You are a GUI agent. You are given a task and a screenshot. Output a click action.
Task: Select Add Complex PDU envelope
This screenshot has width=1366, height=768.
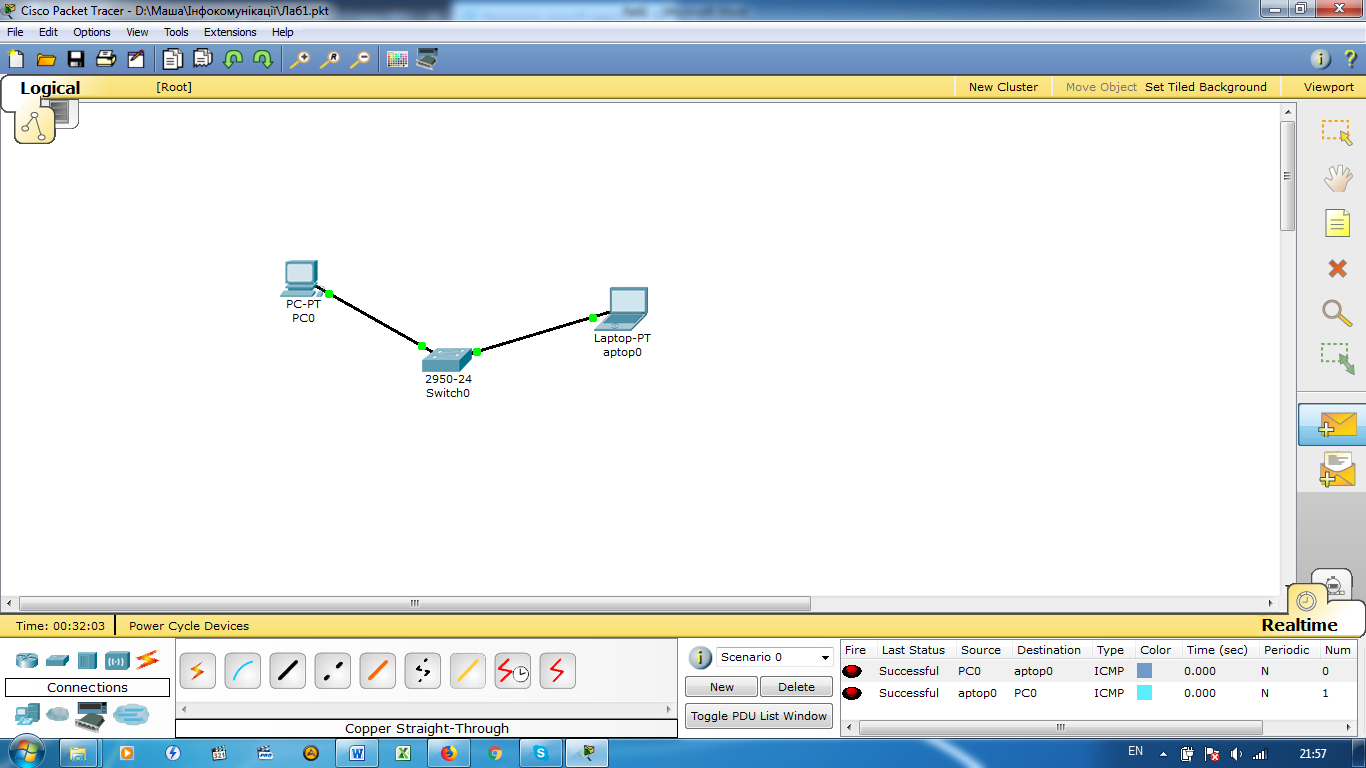tap(1337, 469)
